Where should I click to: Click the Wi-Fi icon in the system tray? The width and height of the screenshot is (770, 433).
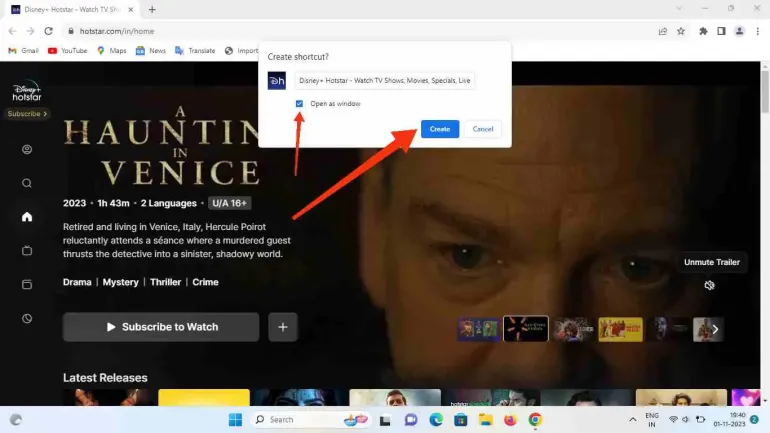(673, 420)
